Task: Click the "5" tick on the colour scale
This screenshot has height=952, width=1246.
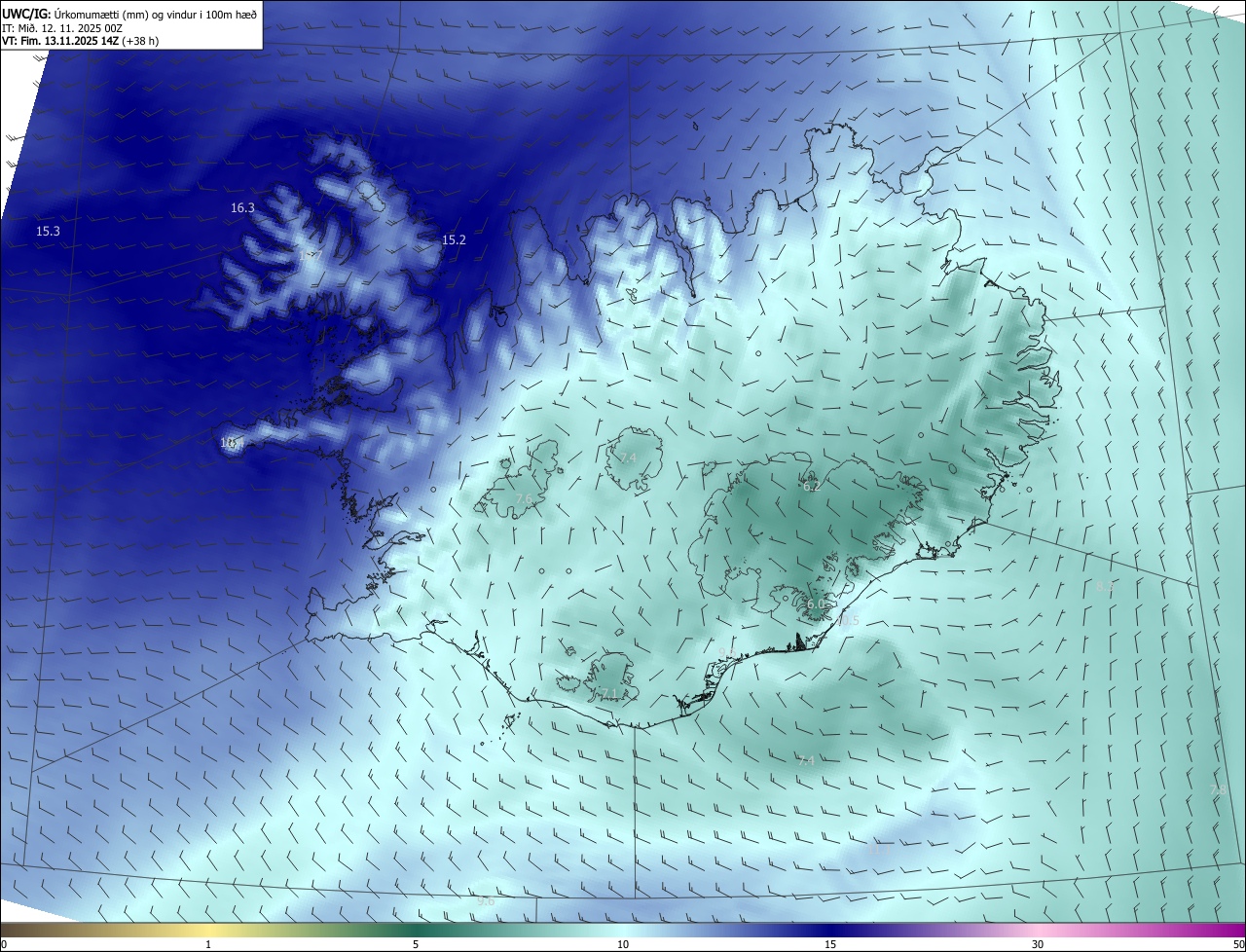Action: tap(416, 944)
